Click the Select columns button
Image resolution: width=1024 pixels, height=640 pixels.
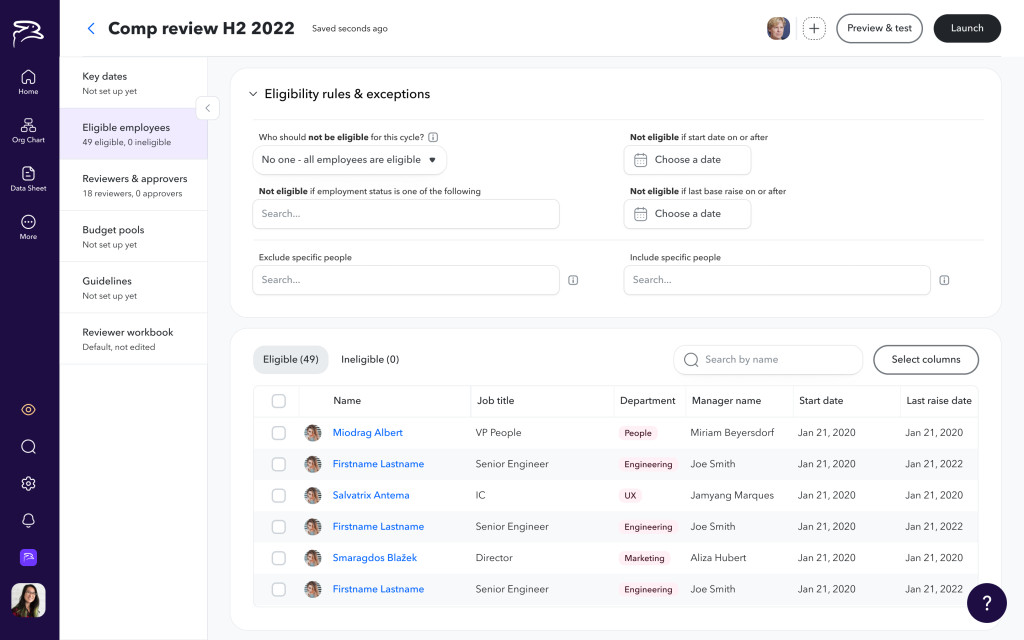click(x=925, y=360)
